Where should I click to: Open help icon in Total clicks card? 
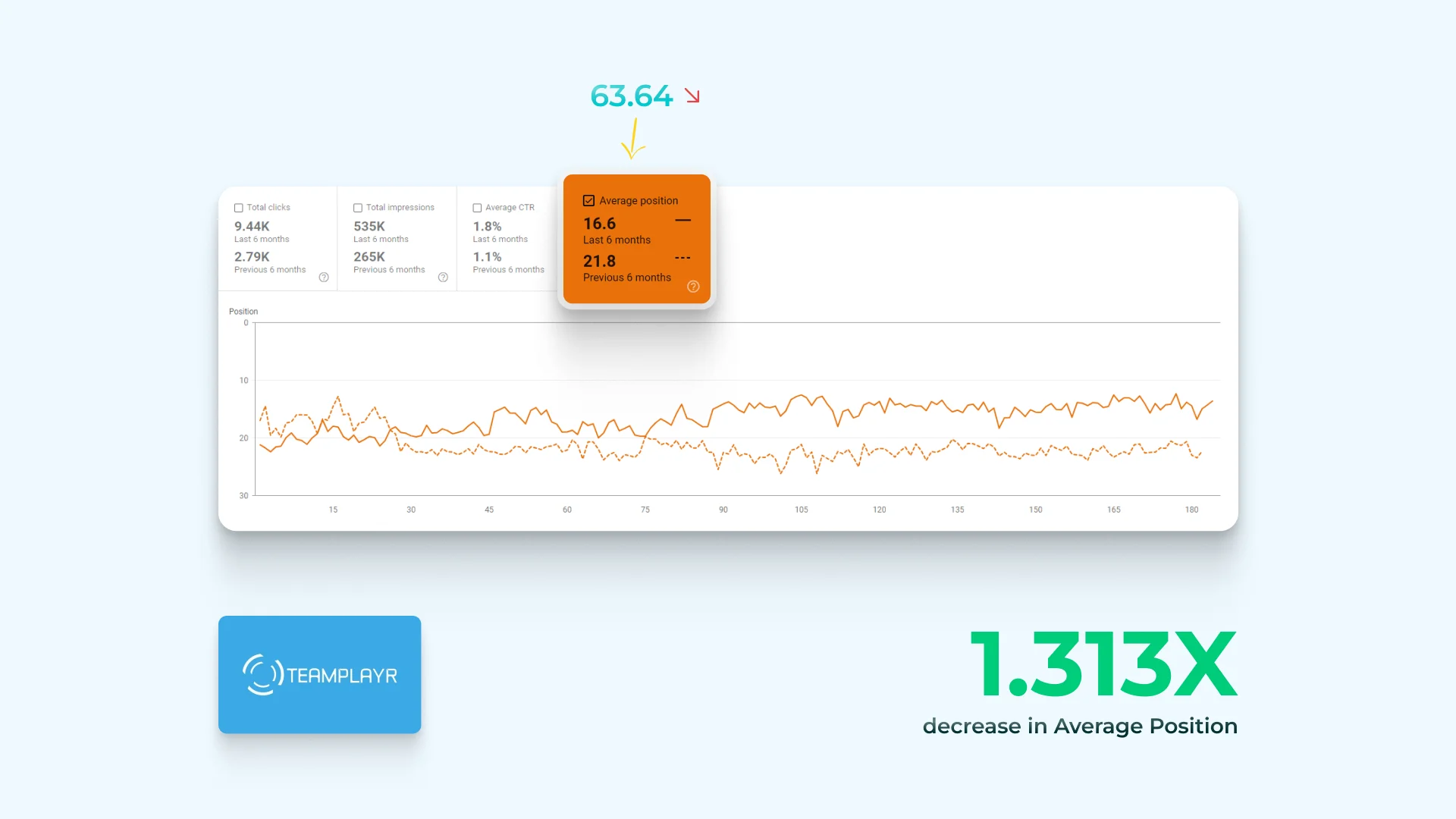(x=324, y=278)
